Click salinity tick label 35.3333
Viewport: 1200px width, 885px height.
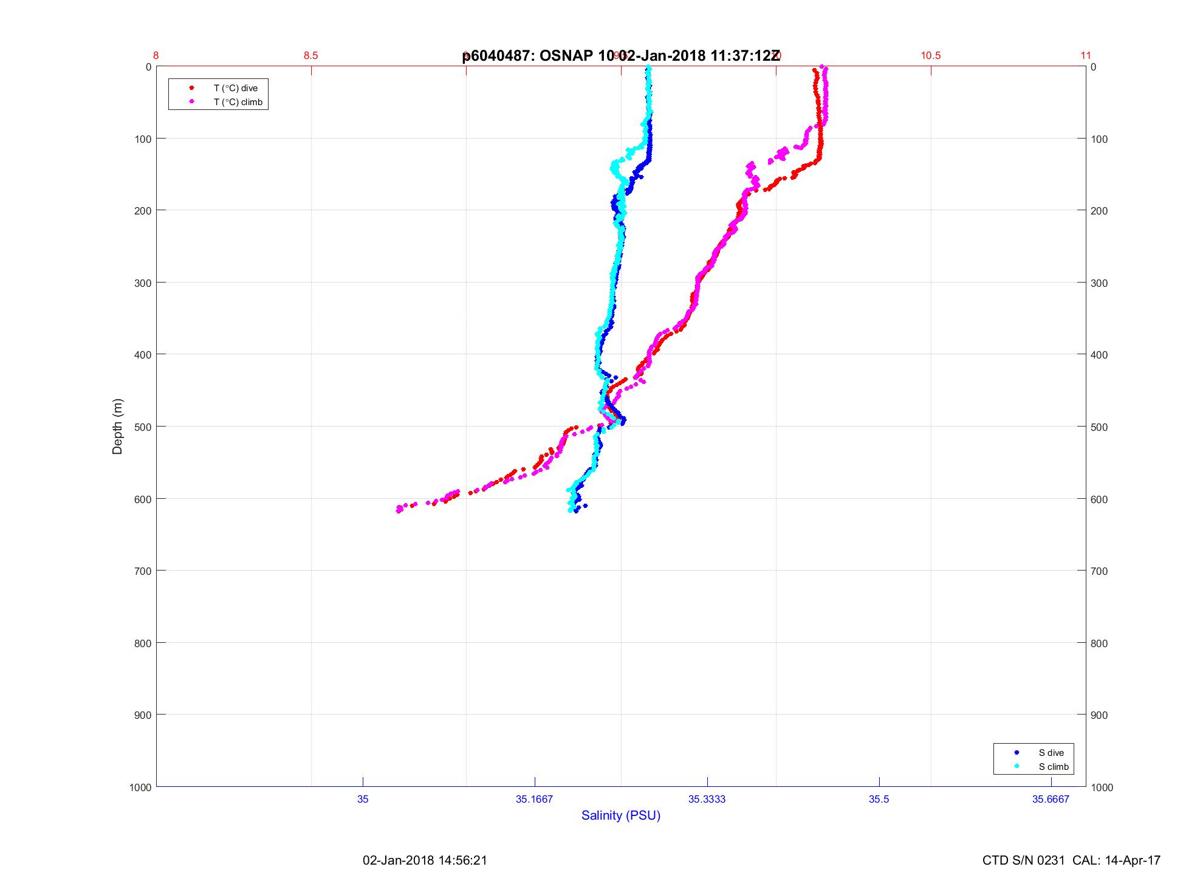click(707, 799)
